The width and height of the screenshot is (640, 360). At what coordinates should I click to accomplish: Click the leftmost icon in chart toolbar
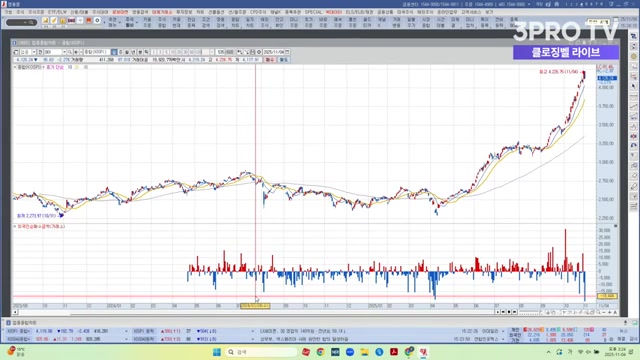click(x=16, y=52)
